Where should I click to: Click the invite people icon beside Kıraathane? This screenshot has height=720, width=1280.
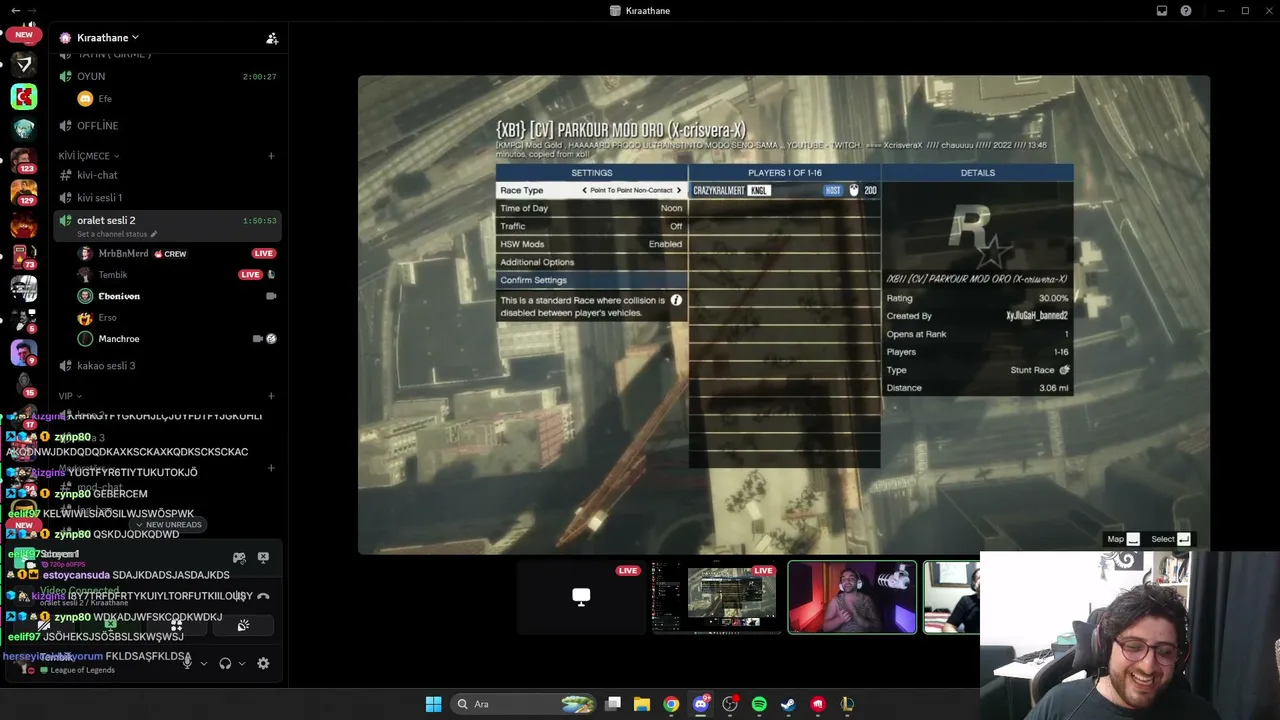tap(272, 38)
